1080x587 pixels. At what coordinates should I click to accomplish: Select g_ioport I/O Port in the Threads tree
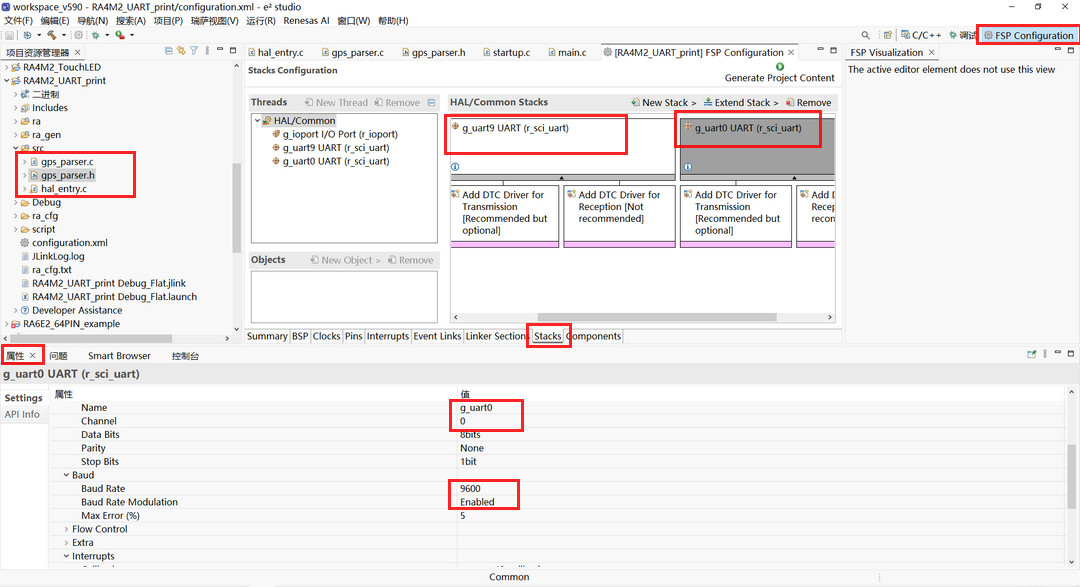click(335, 134)
